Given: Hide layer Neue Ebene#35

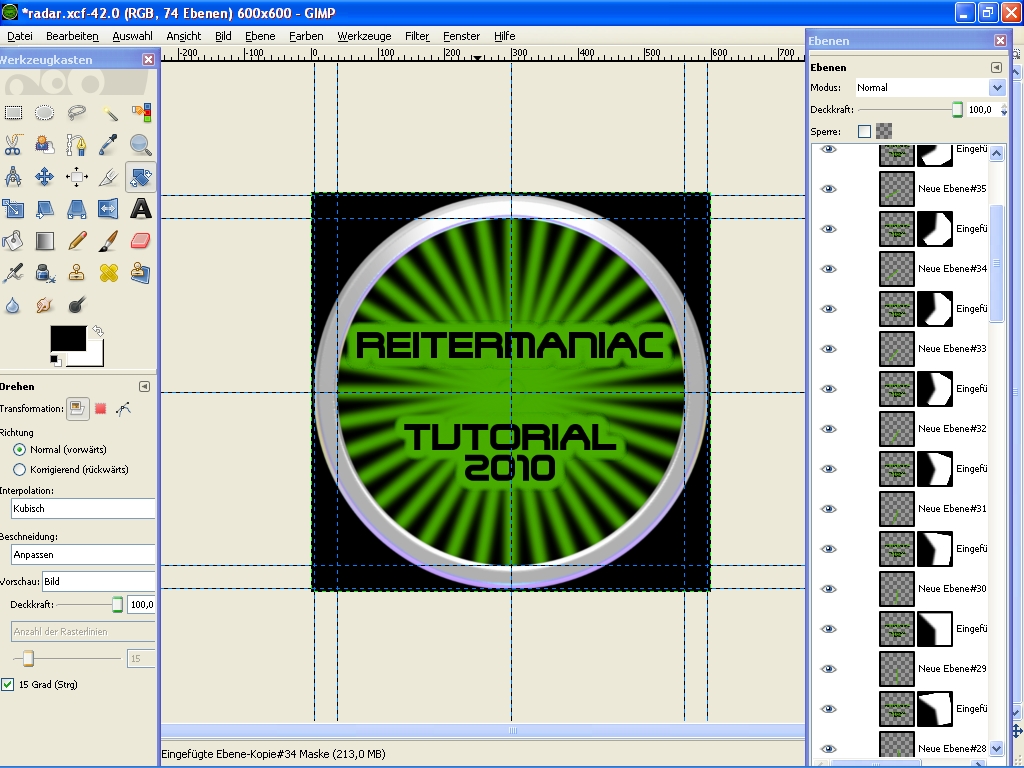Looking at the screenshot, I should click(x=828, y=189).
